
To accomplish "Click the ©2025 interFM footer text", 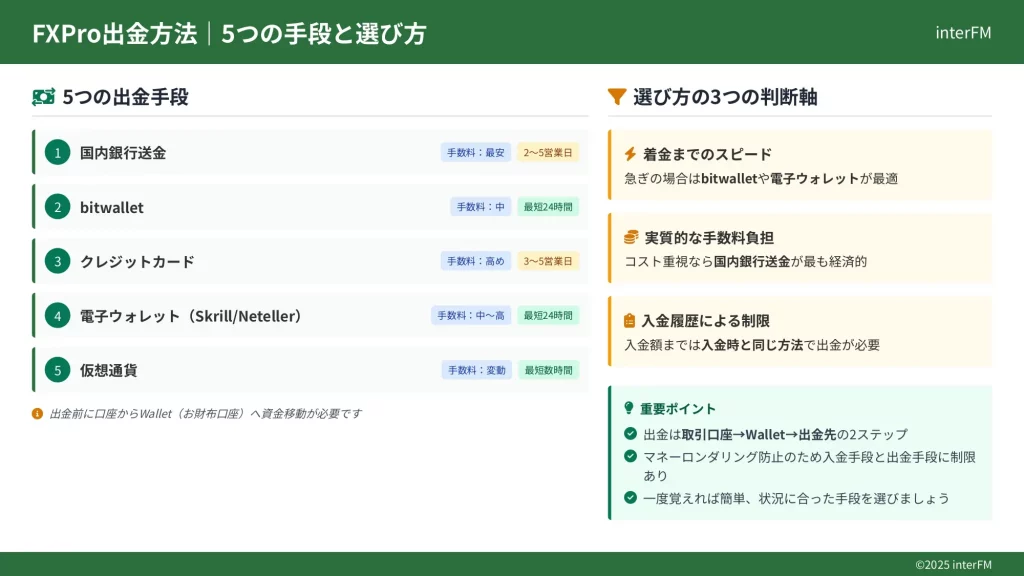I will [x=953, y=565].
